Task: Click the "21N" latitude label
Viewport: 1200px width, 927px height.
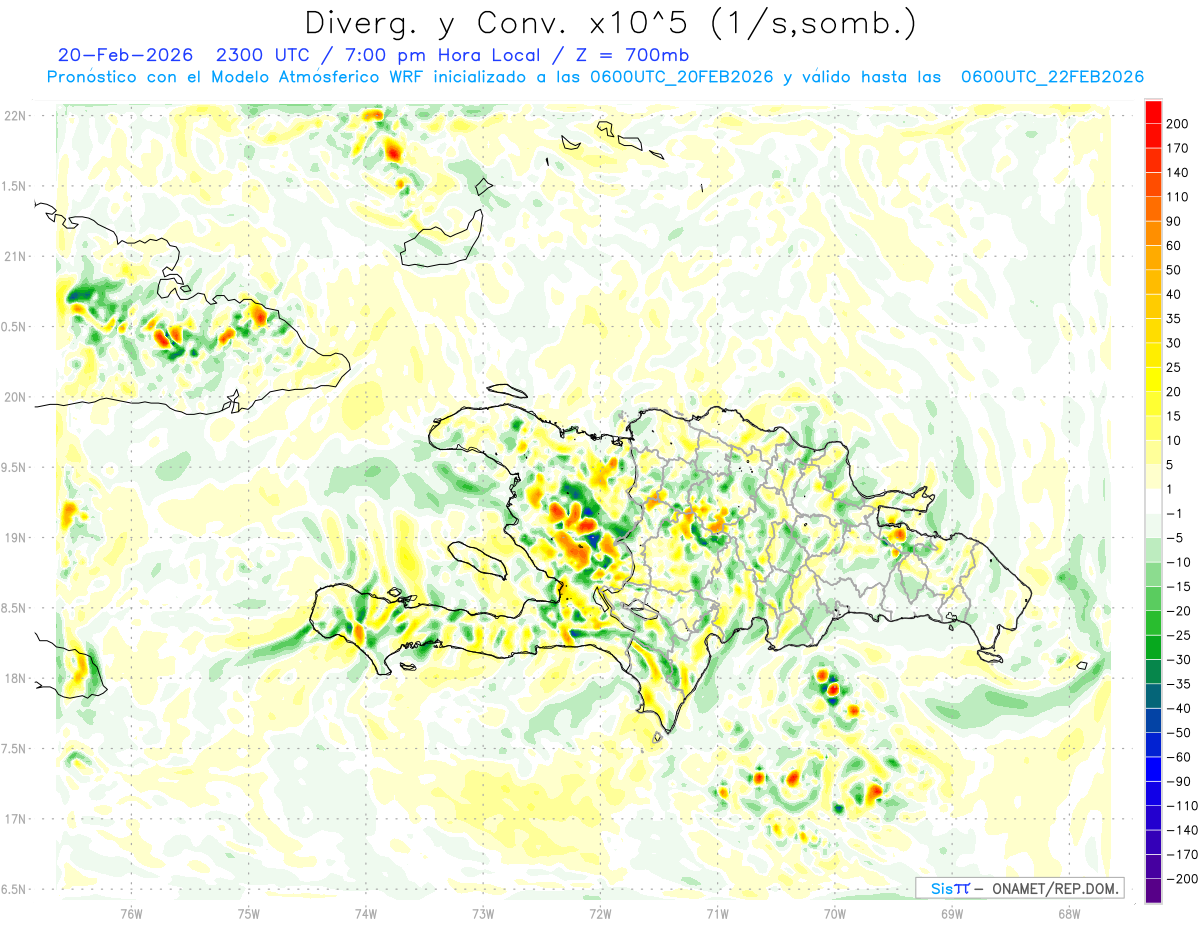Action: (x=16, y=256)
